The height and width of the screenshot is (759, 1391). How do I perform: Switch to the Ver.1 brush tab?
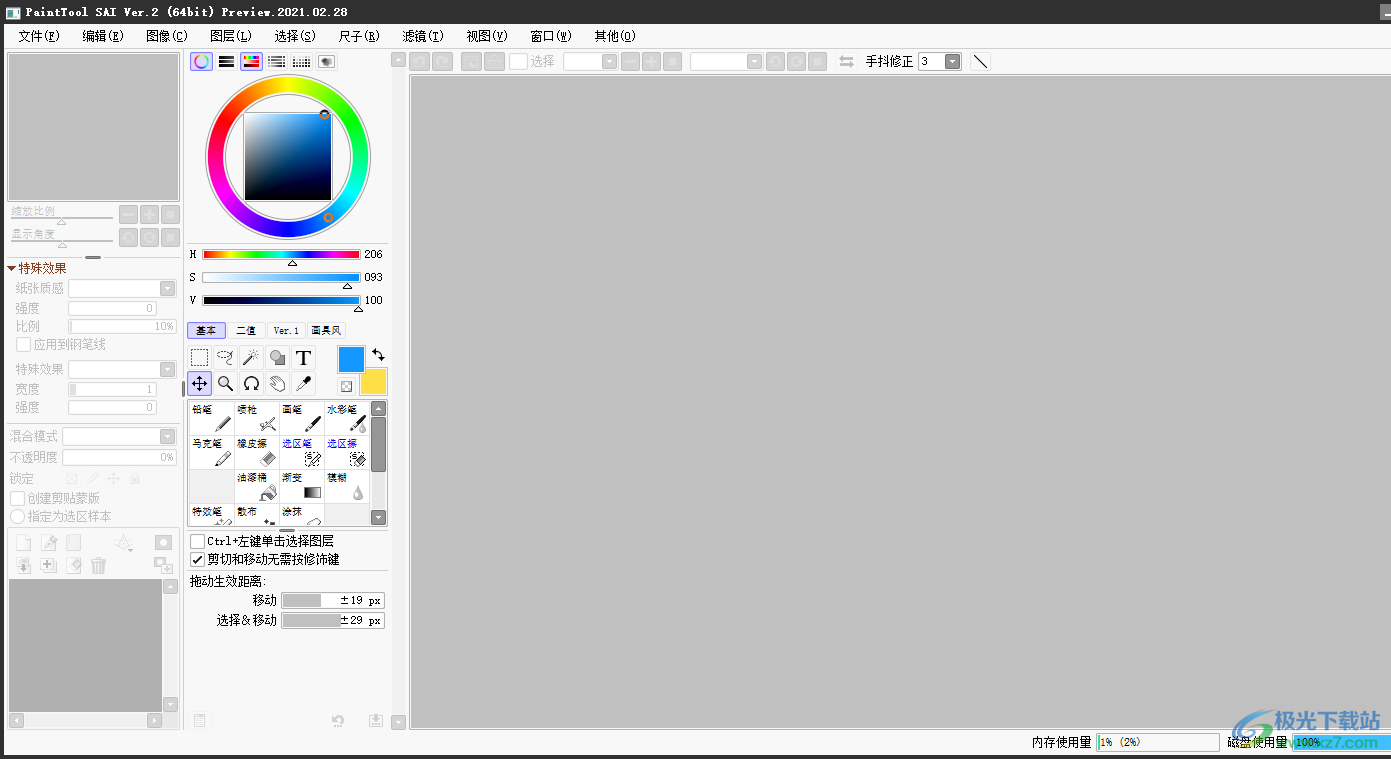(286, 330)
